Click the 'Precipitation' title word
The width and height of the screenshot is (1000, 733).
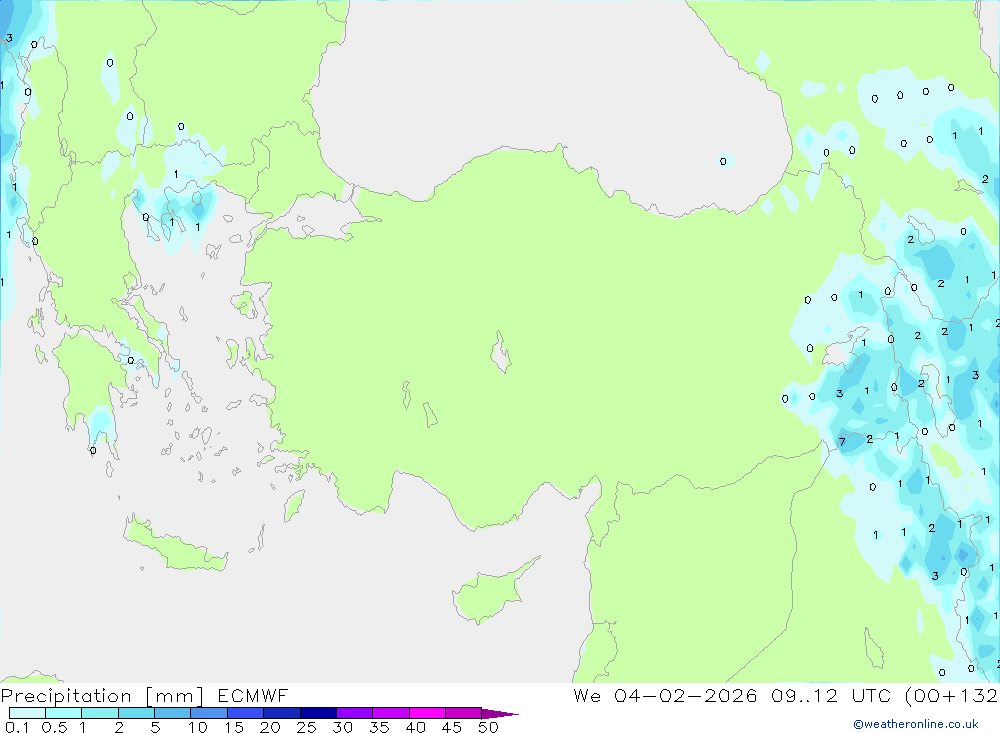coord(66,695)
